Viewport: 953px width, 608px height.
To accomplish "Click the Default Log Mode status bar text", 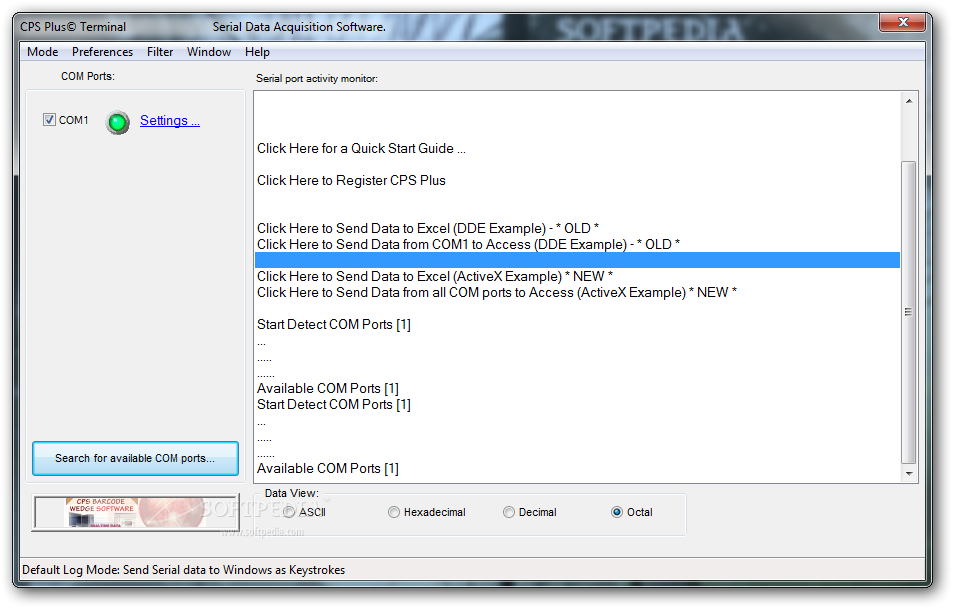I will point(184,570).
